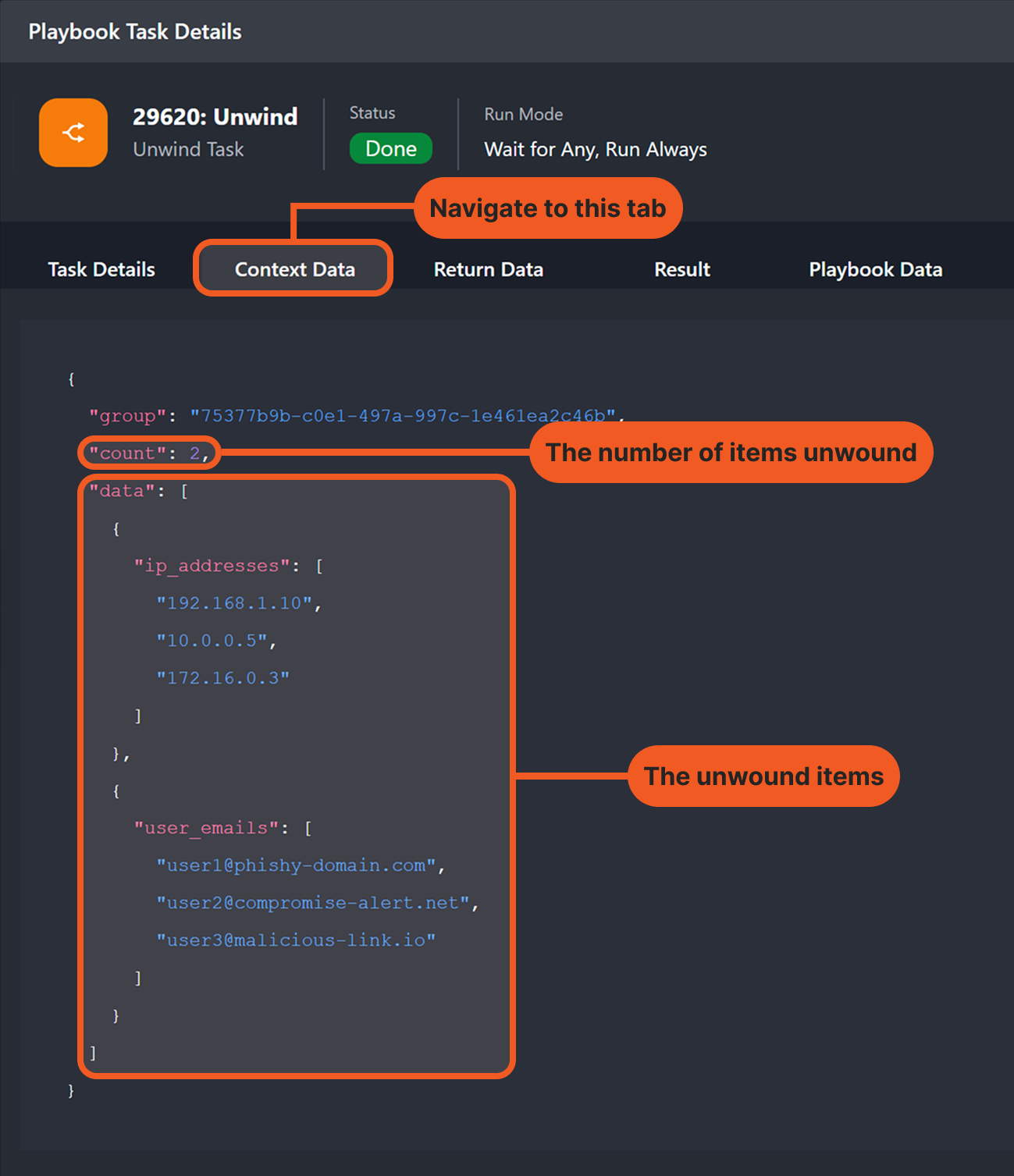The height and width of the screenshot is (1176, 1014).
Task: Click the "29620: Unwind" task title
Action: 215,116
